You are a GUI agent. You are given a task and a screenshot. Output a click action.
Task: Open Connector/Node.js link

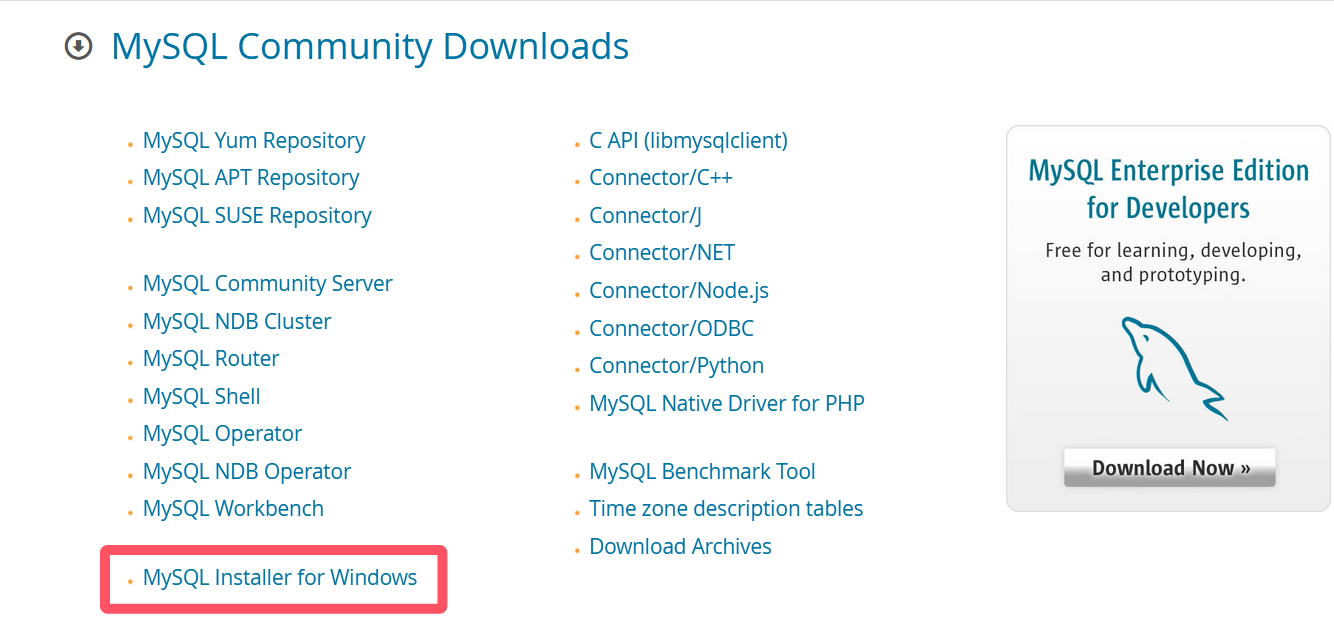[x=679, y=290]
